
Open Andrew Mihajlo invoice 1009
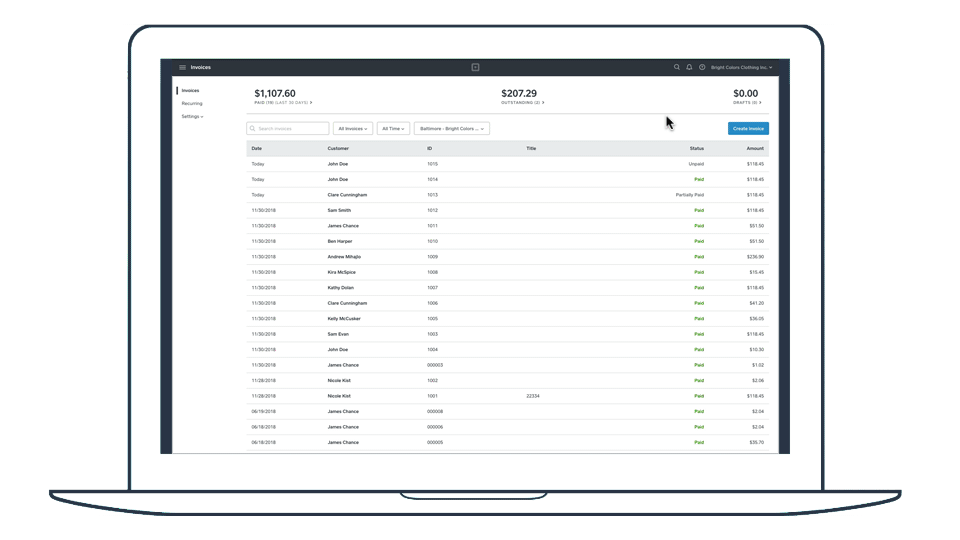508,257
